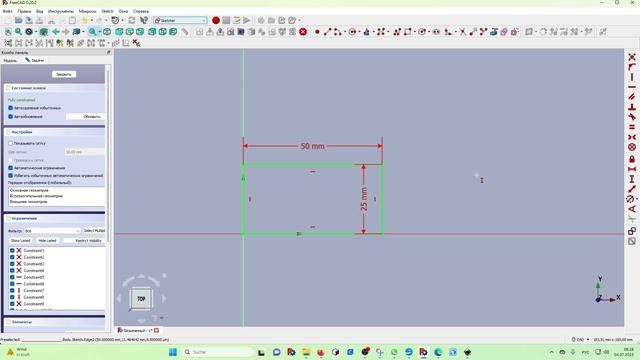640x360 pixels.
Task: Switch to the Tasks tab
Action: [x=35, y=60]
